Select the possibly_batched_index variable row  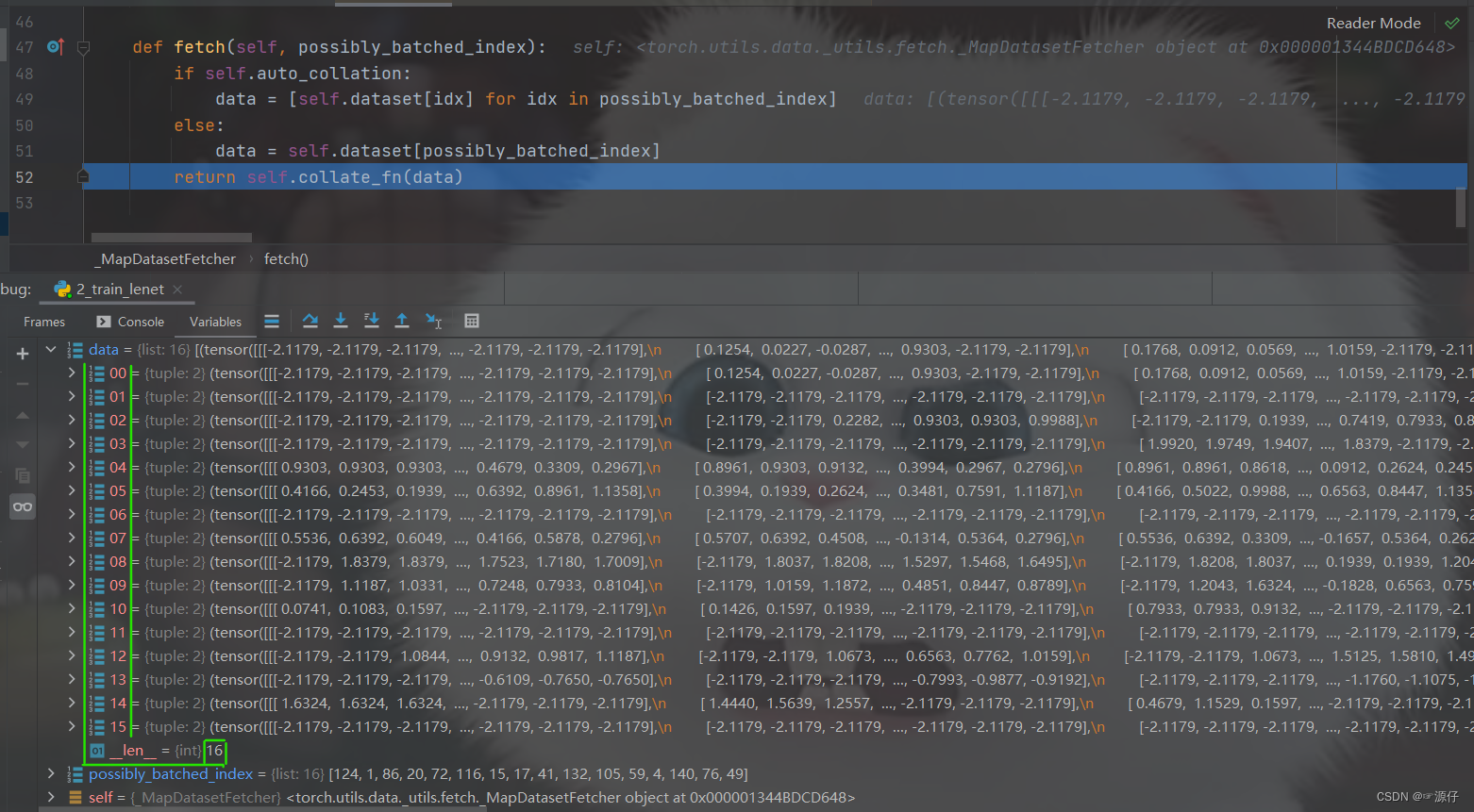click(756, 774)
